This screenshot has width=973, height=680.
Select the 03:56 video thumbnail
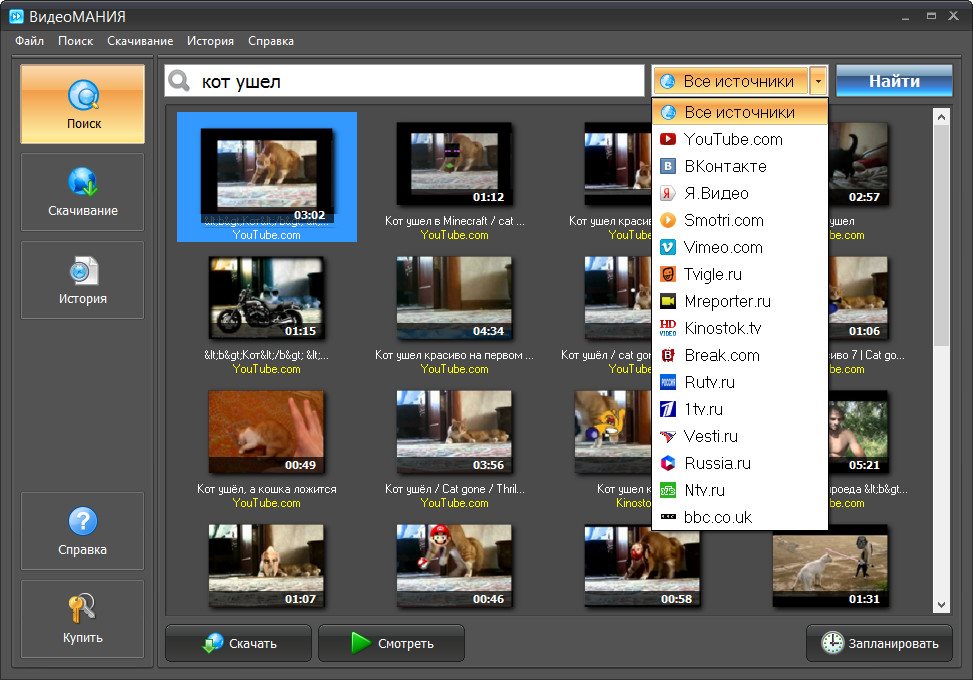[x=454, y=432]
